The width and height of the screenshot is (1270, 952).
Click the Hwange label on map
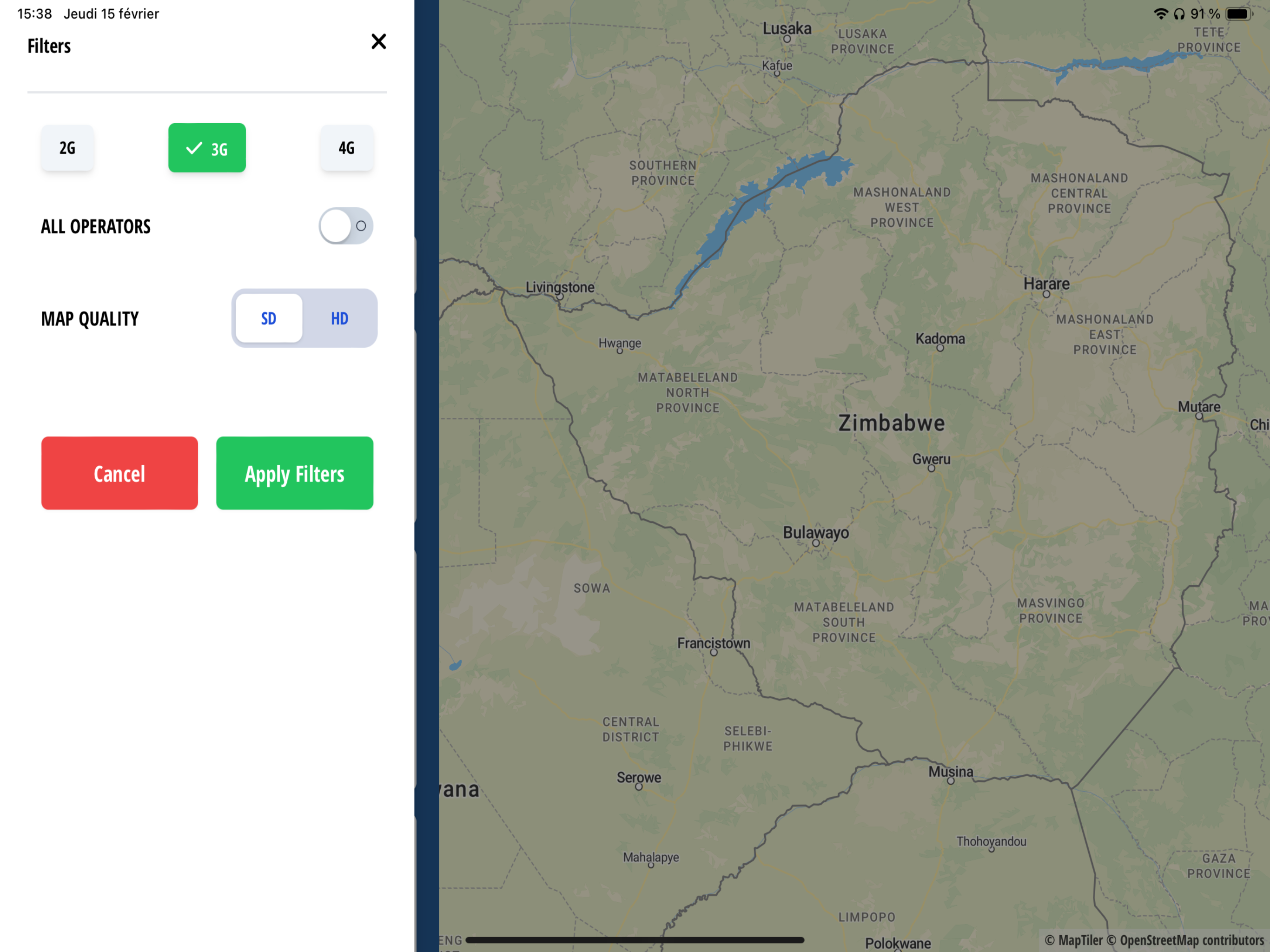click(x=620, y=344)
